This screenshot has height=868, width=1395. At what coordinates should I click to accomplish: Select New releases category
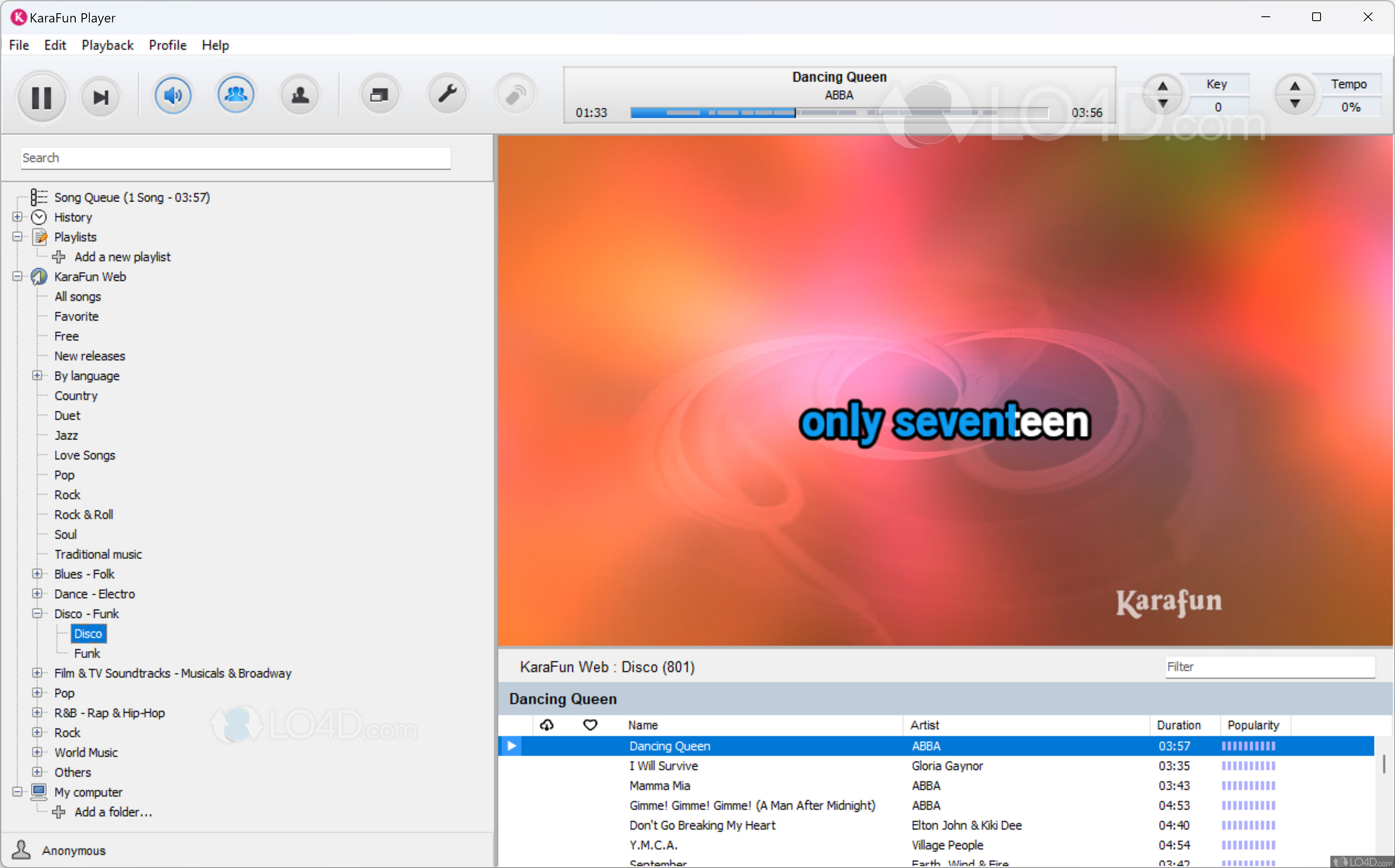[x=89, y=356]
